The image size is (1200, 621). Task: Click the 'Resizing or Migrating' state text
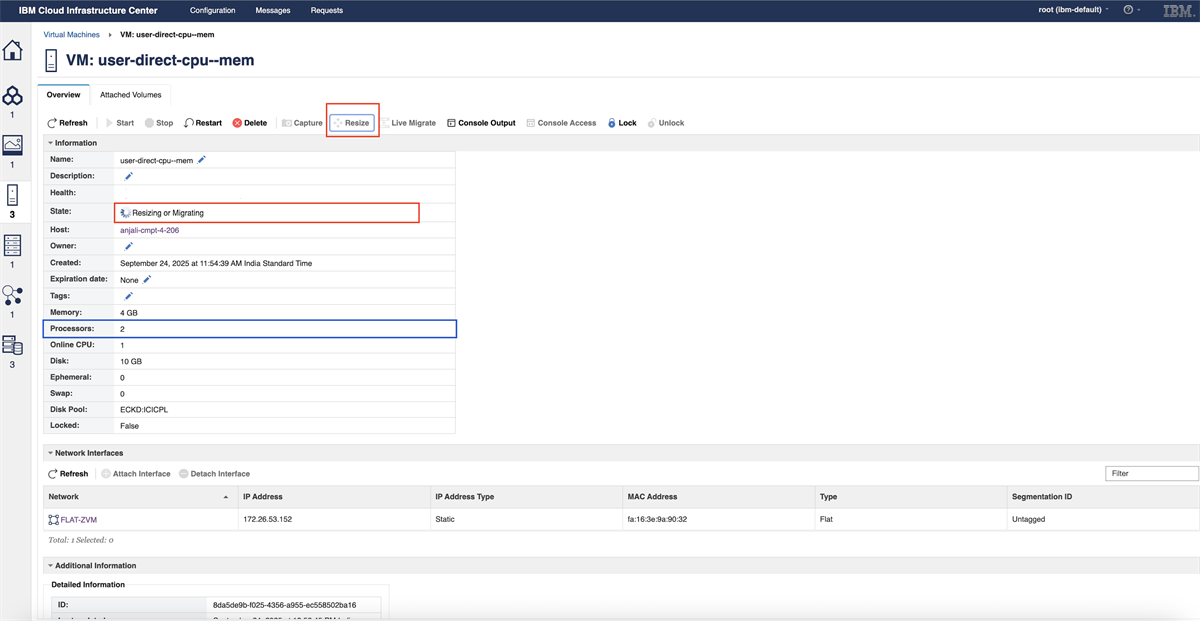pos(168,213)
